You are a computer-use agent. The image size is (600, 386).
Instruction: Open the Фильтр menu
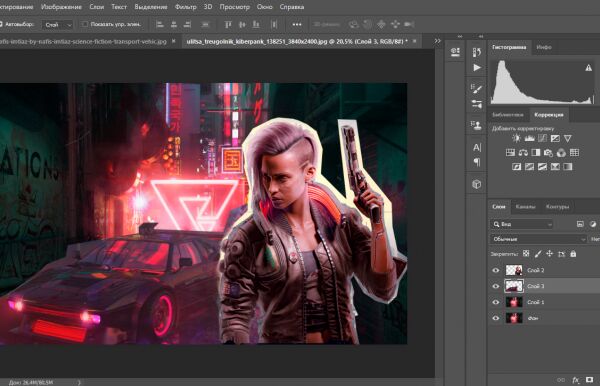186,7
